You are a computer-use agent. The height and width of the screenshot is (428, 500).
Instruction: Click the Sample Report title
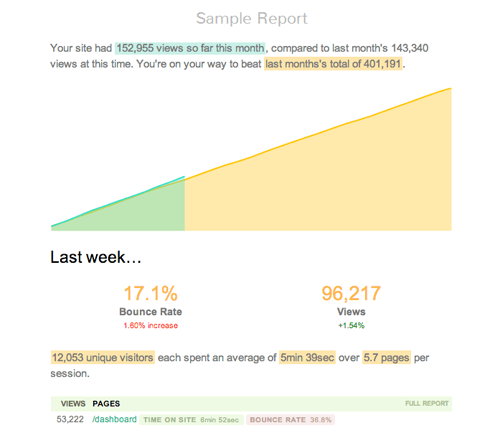point(252,18)
